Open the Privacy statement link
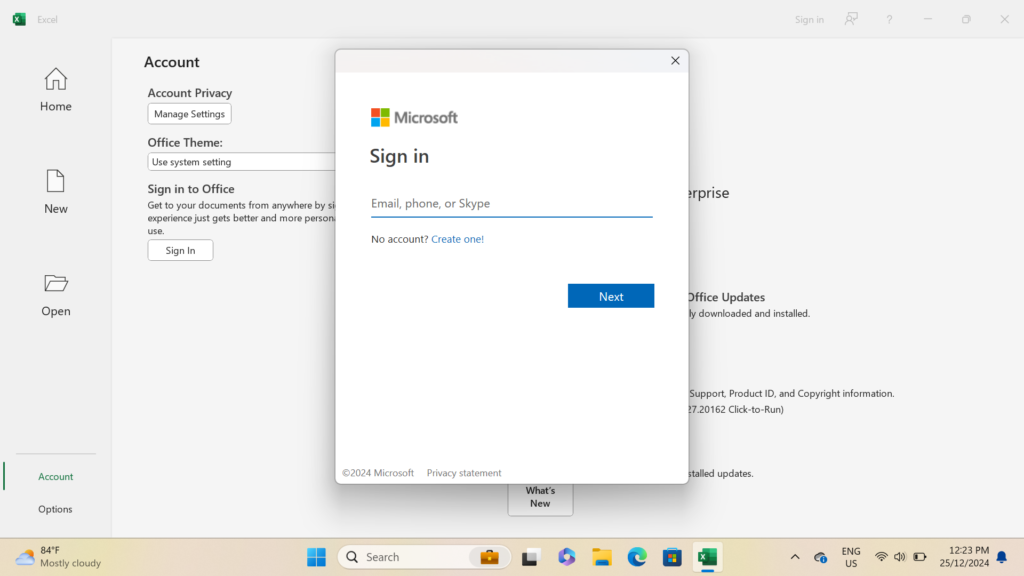The image size is (1024, 576). 464,473
